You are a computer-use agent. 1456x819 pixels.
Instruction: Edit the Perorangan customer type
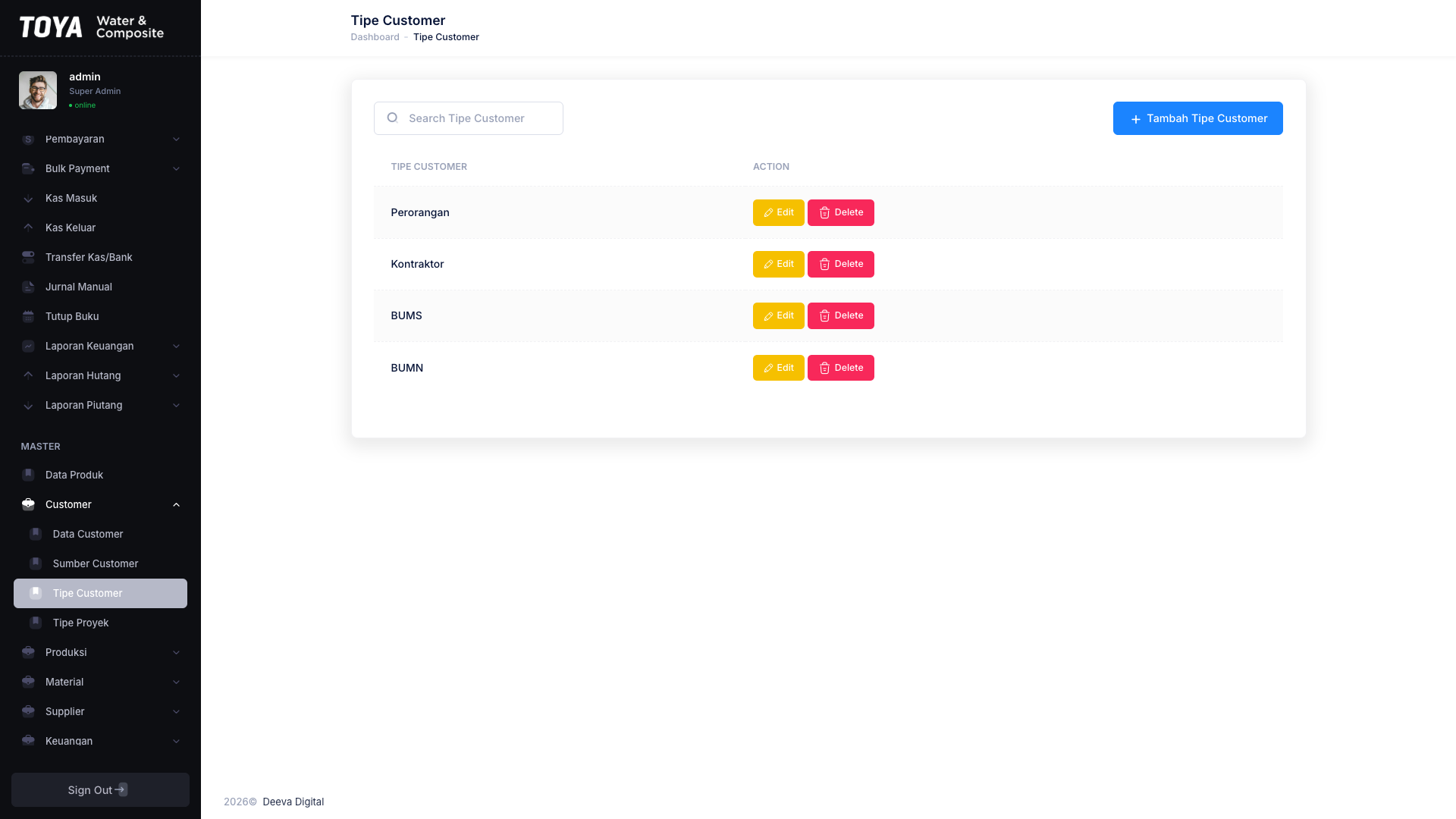point(778,212)
